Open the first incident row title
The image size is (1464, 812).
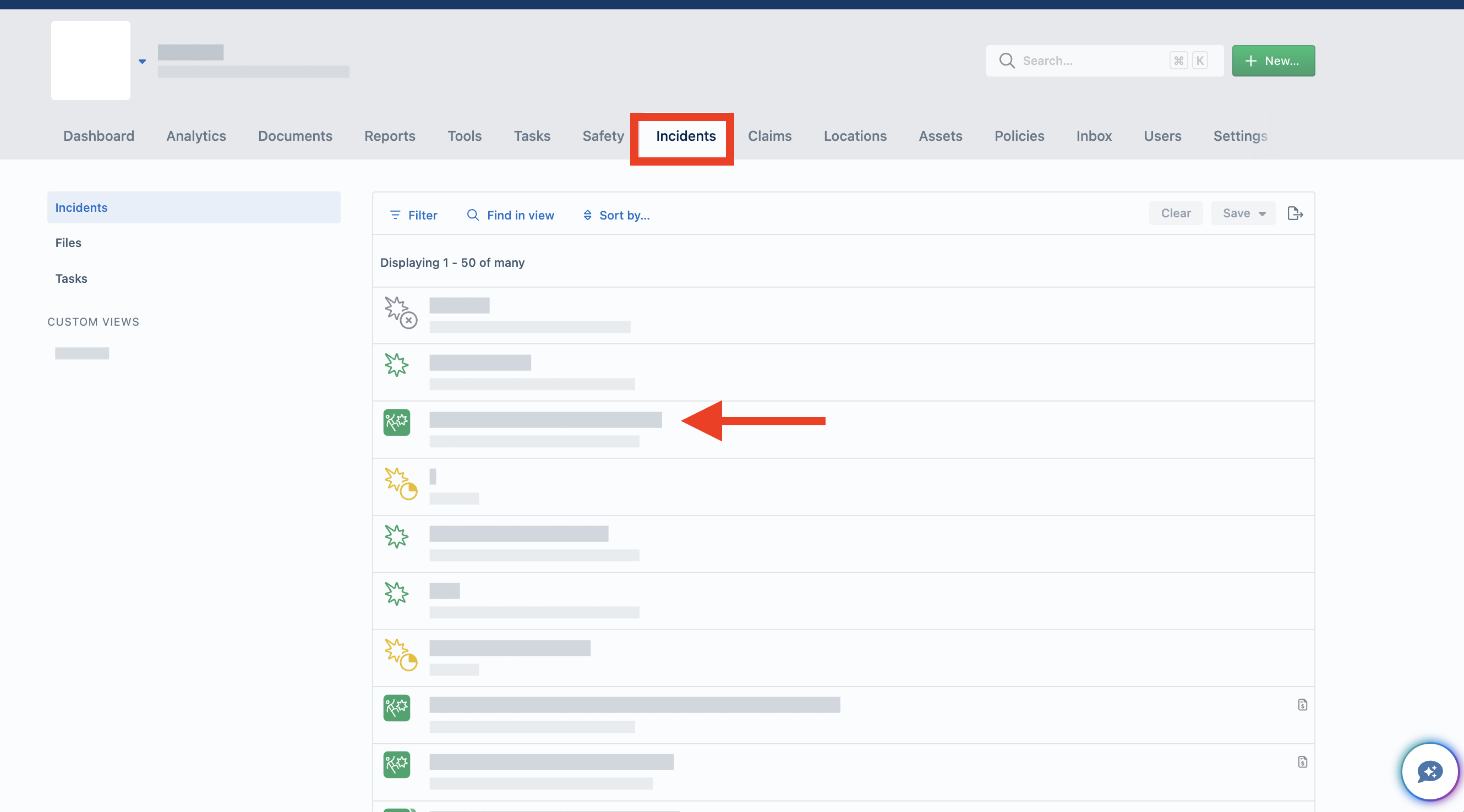[x=459, y=305]
